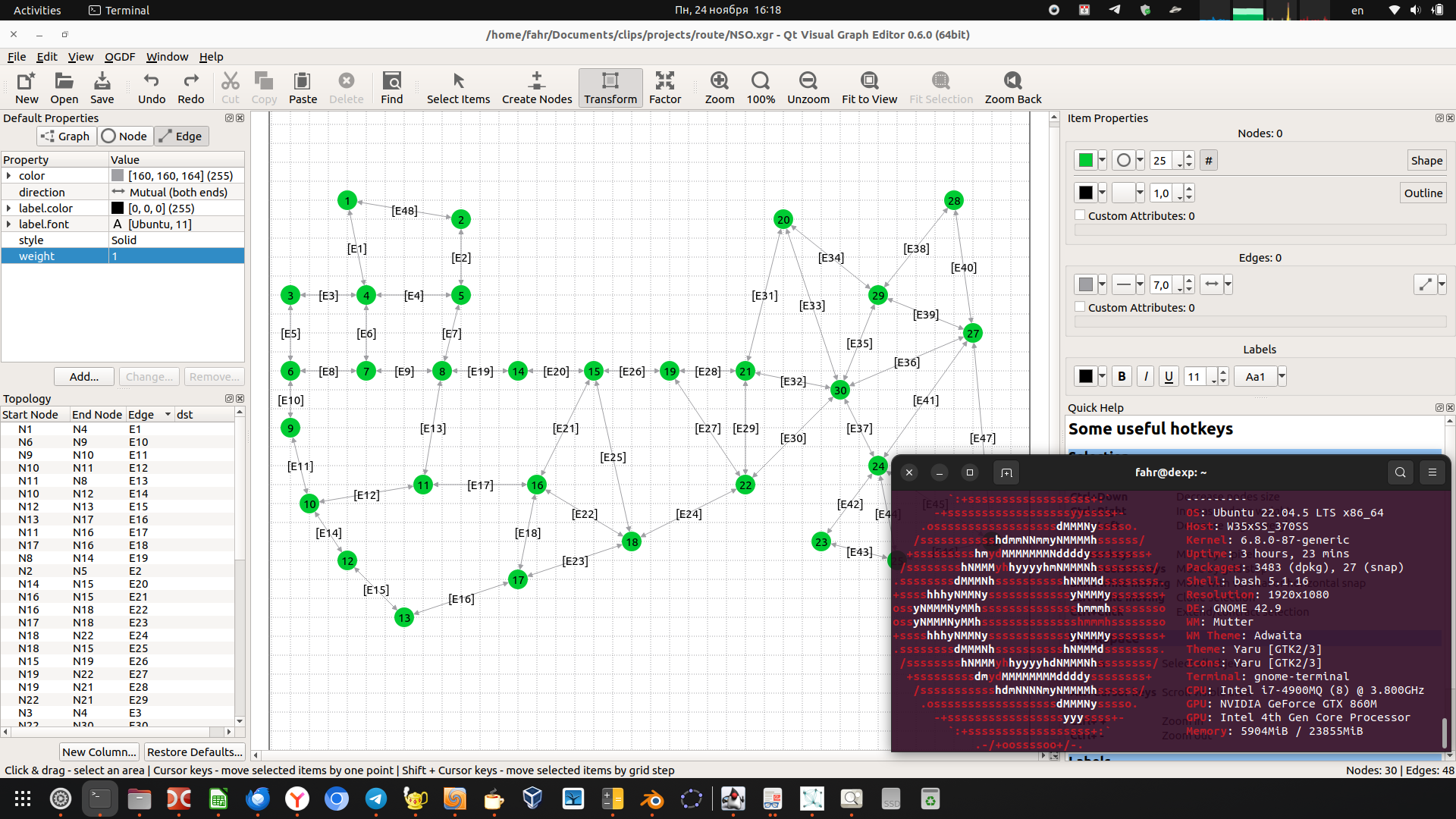Toggle node Custom Attributes checkbox
Viewport: 1456px width, 819px height.
(x=1080, y=215)
